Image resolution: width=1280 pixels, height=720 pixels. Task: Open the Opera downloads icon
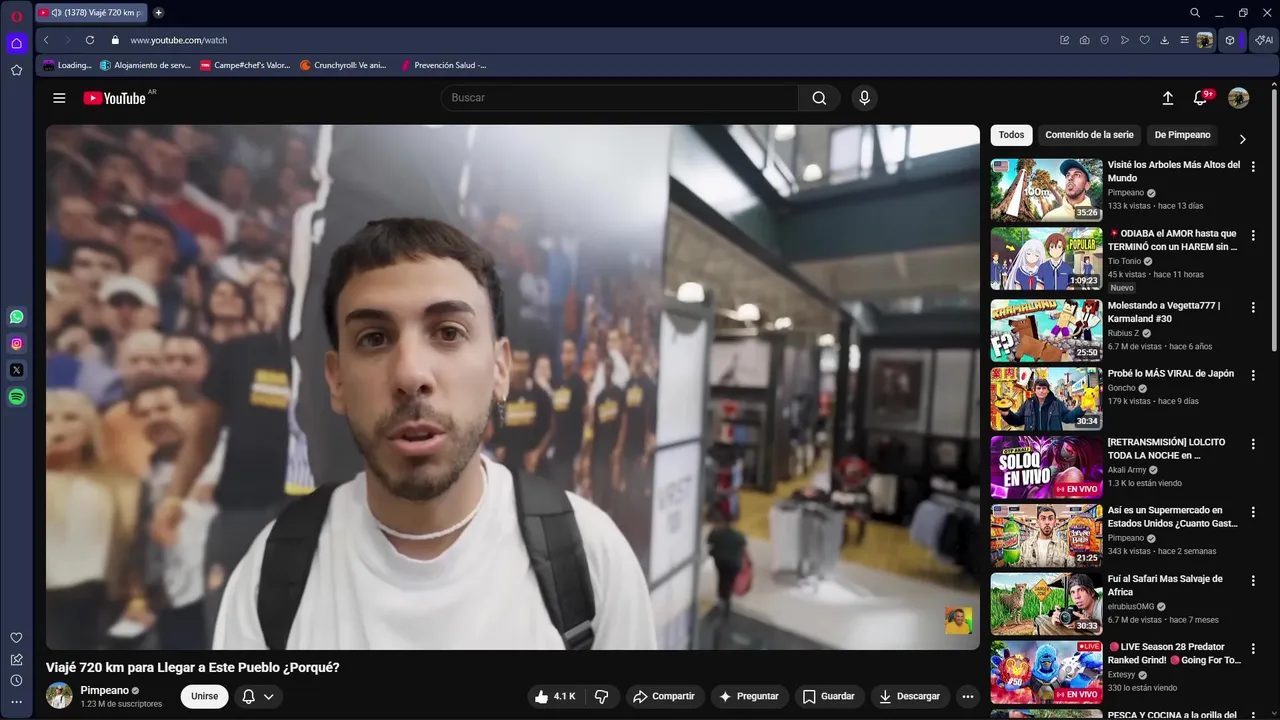(x=1165, y=40)
